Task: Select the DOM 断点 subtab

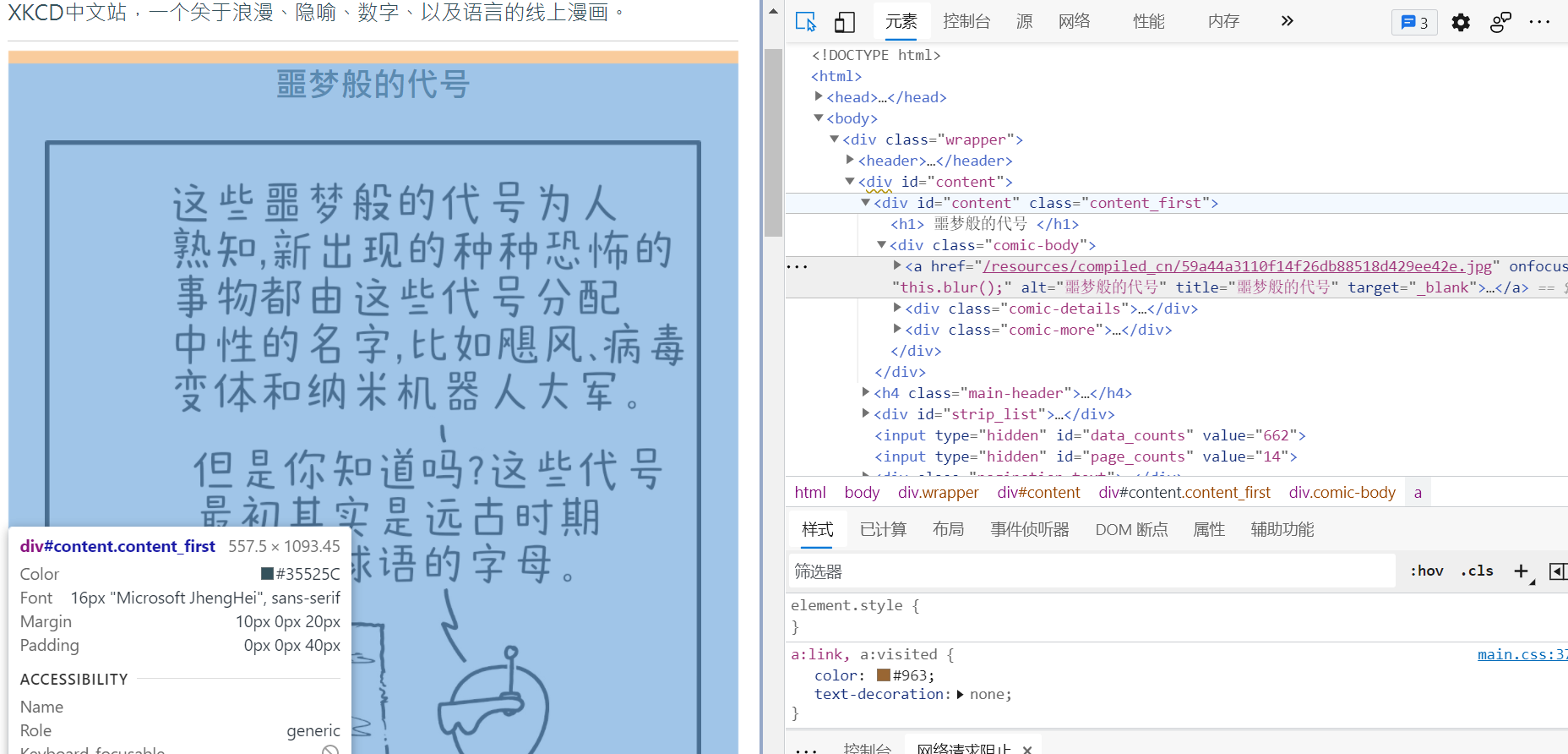Action: coord(1132,530)
